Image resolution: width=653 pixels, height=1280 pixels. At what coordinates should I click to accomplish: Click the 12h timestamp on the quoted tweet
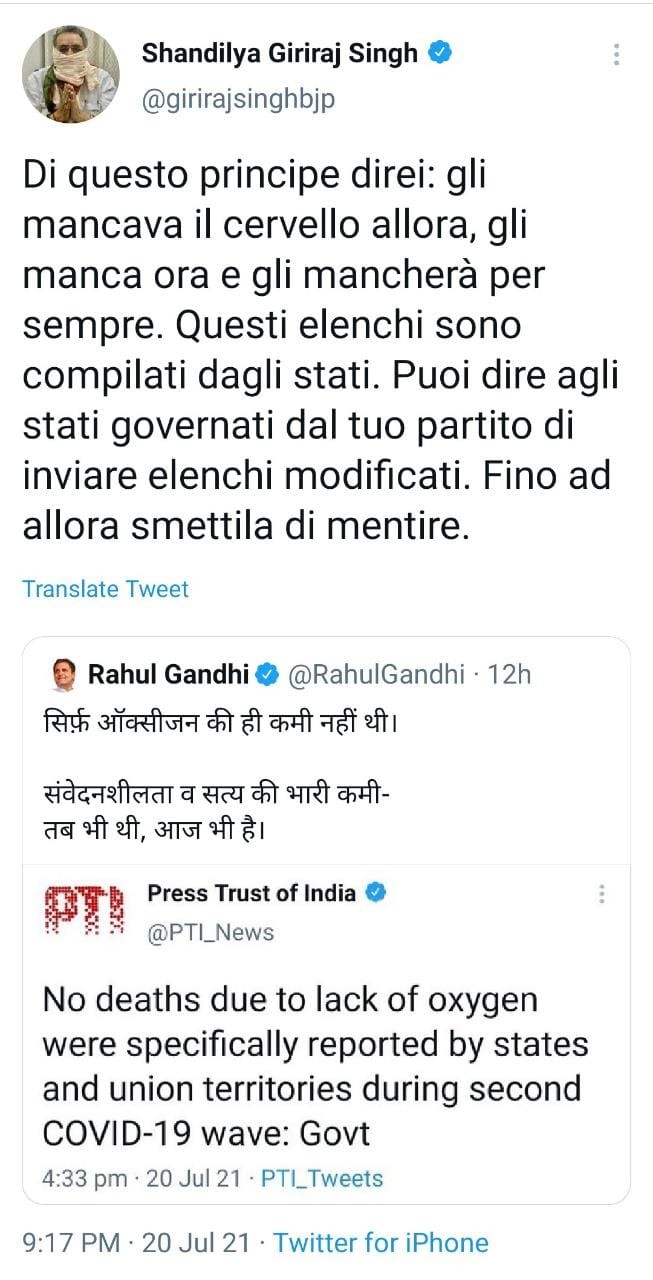pyautogui.click(x=510, y=675)
